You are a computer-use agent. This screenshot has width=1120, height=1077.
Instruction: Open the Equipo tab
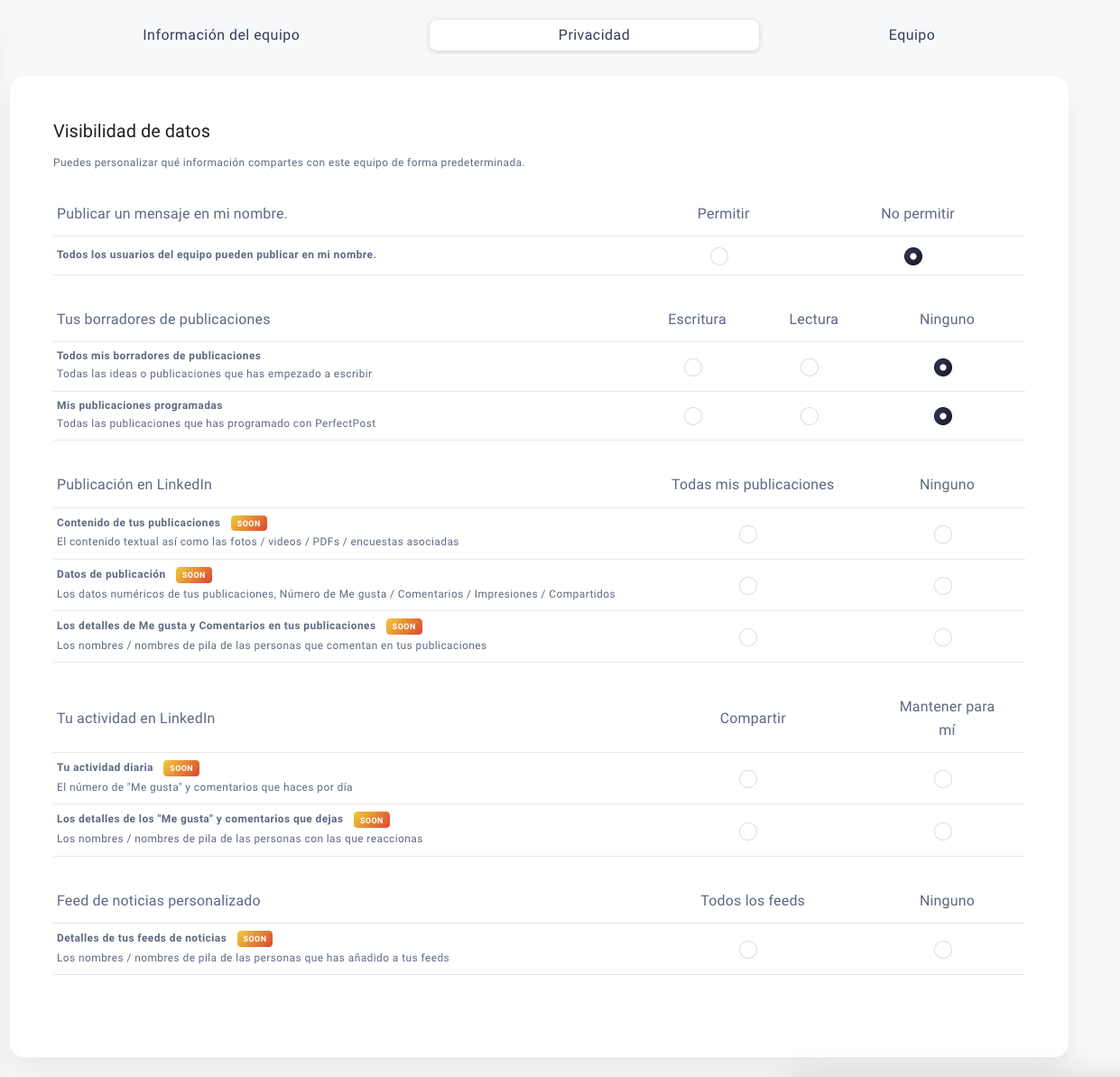point(912,35)
